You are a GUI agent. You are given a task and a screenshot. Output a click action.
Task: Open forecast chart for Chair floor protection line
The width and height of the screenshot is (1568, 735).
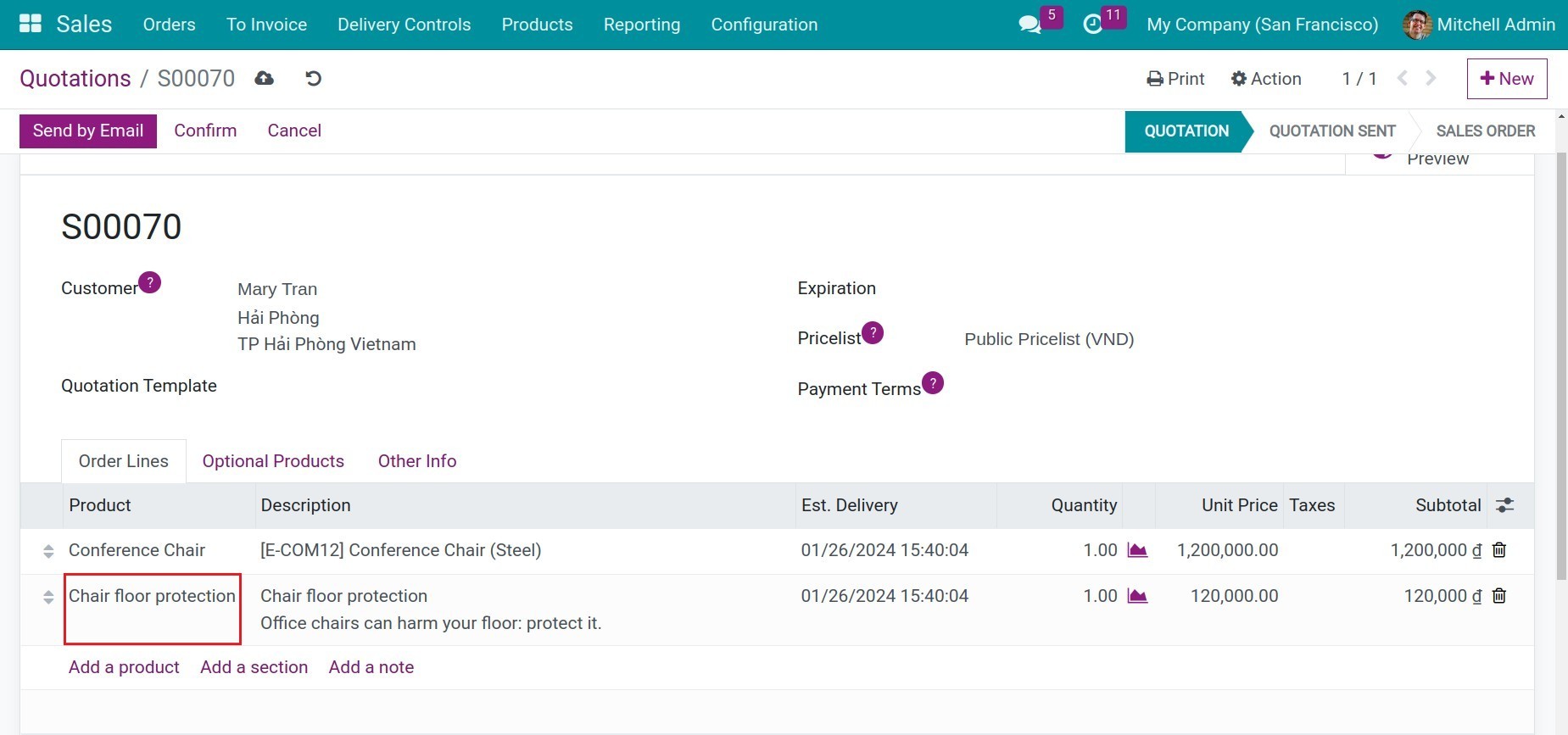tap(1137, 596)
